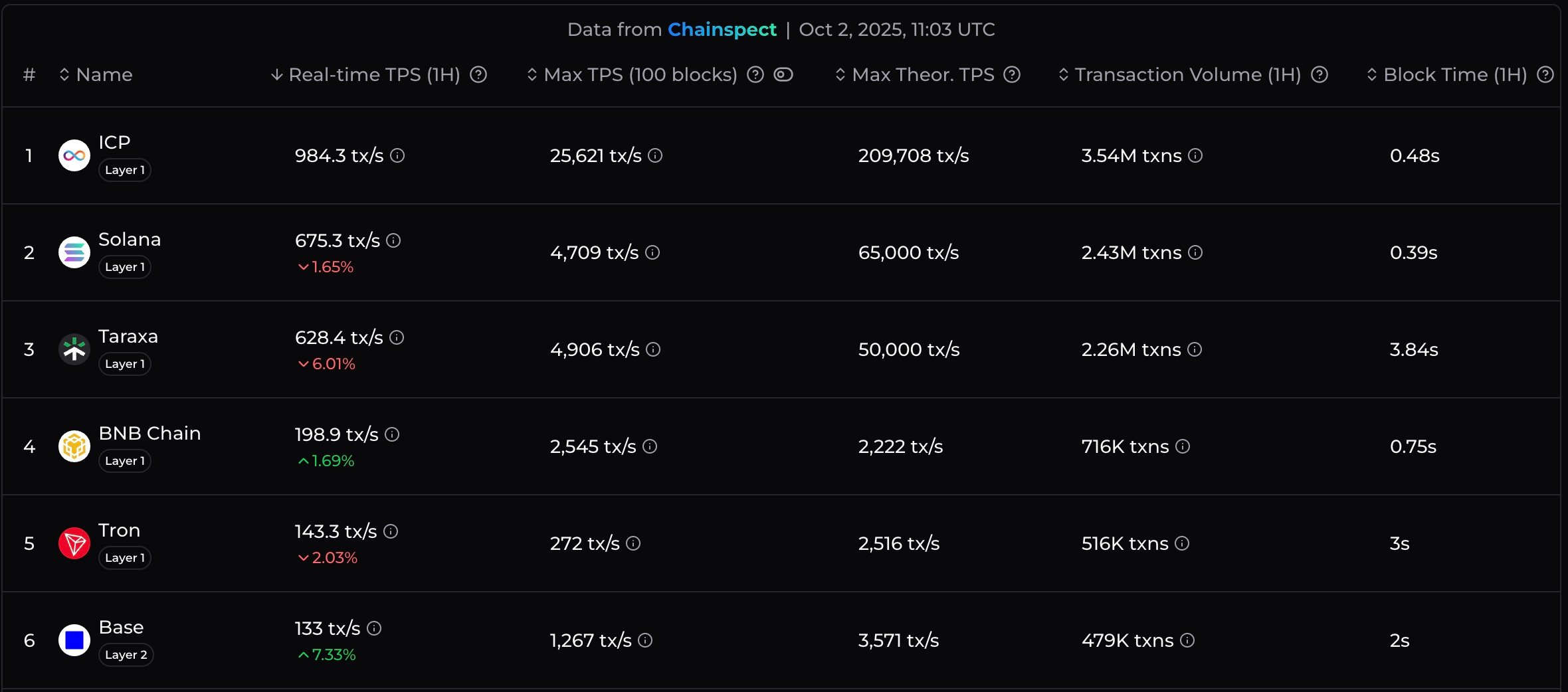Viewport: 1568px width, 692px height.
Task: Click the Layer 2 badge under Base
Action: (126, 655)
